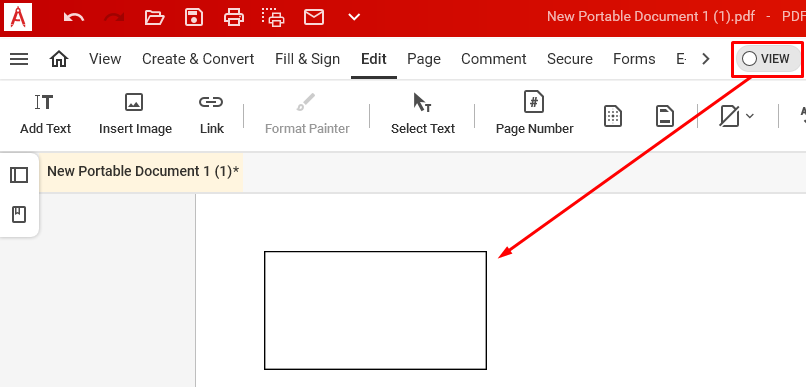This screenshot has width=806, height=387.
Task: Click the Link tool
Action: click(x=211, y=114)
